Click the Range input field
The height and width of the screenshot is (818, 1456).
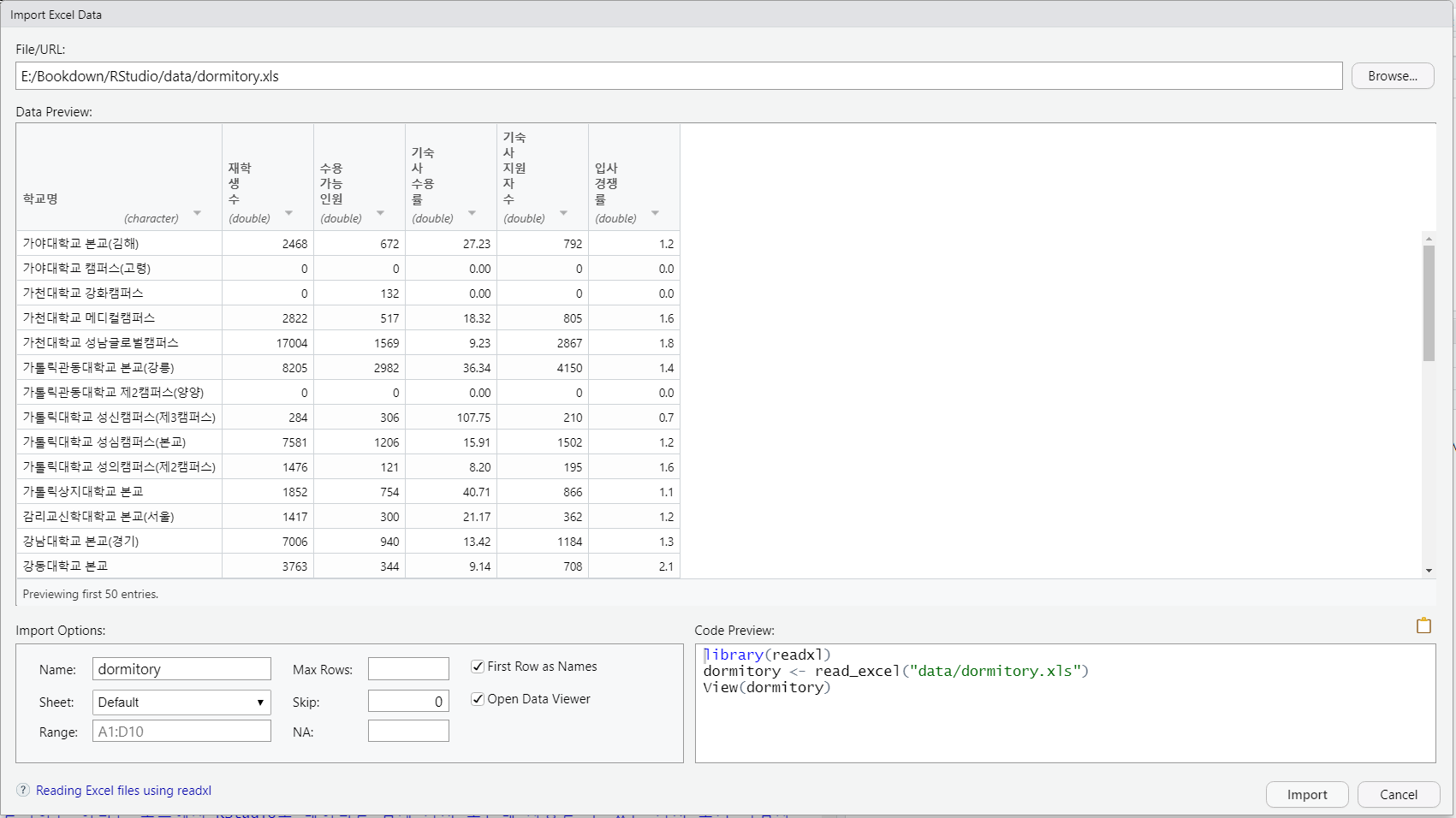click(x=181, y=732)
